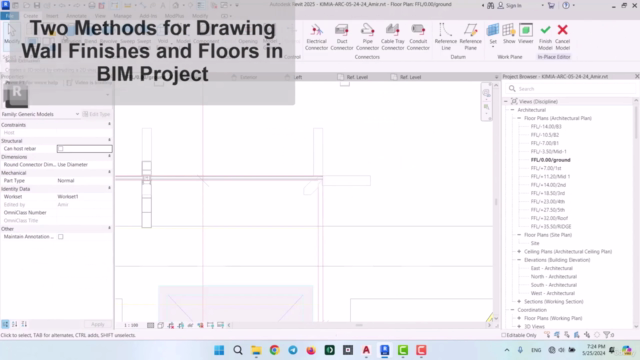Screen dimensions: 640x360
Task: Enable the Editable Only checkbox
Action: (x=503, y=335)
